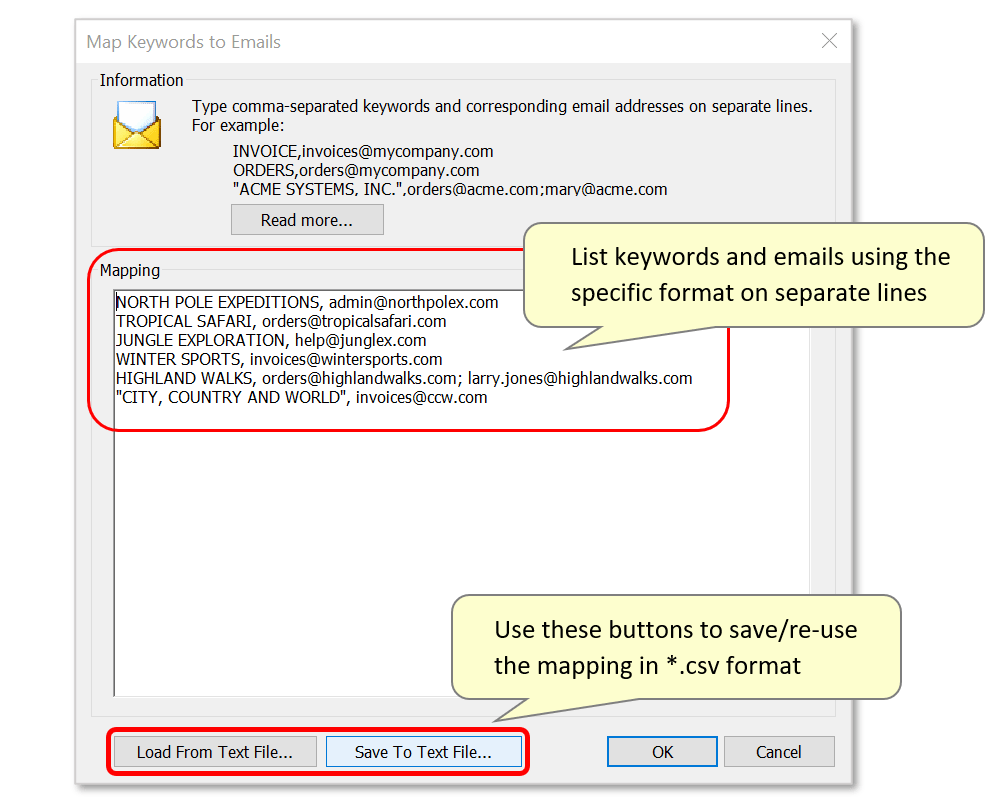
Task: Click the WINTER SPORTS mapping line
Action: click(279, 360)
